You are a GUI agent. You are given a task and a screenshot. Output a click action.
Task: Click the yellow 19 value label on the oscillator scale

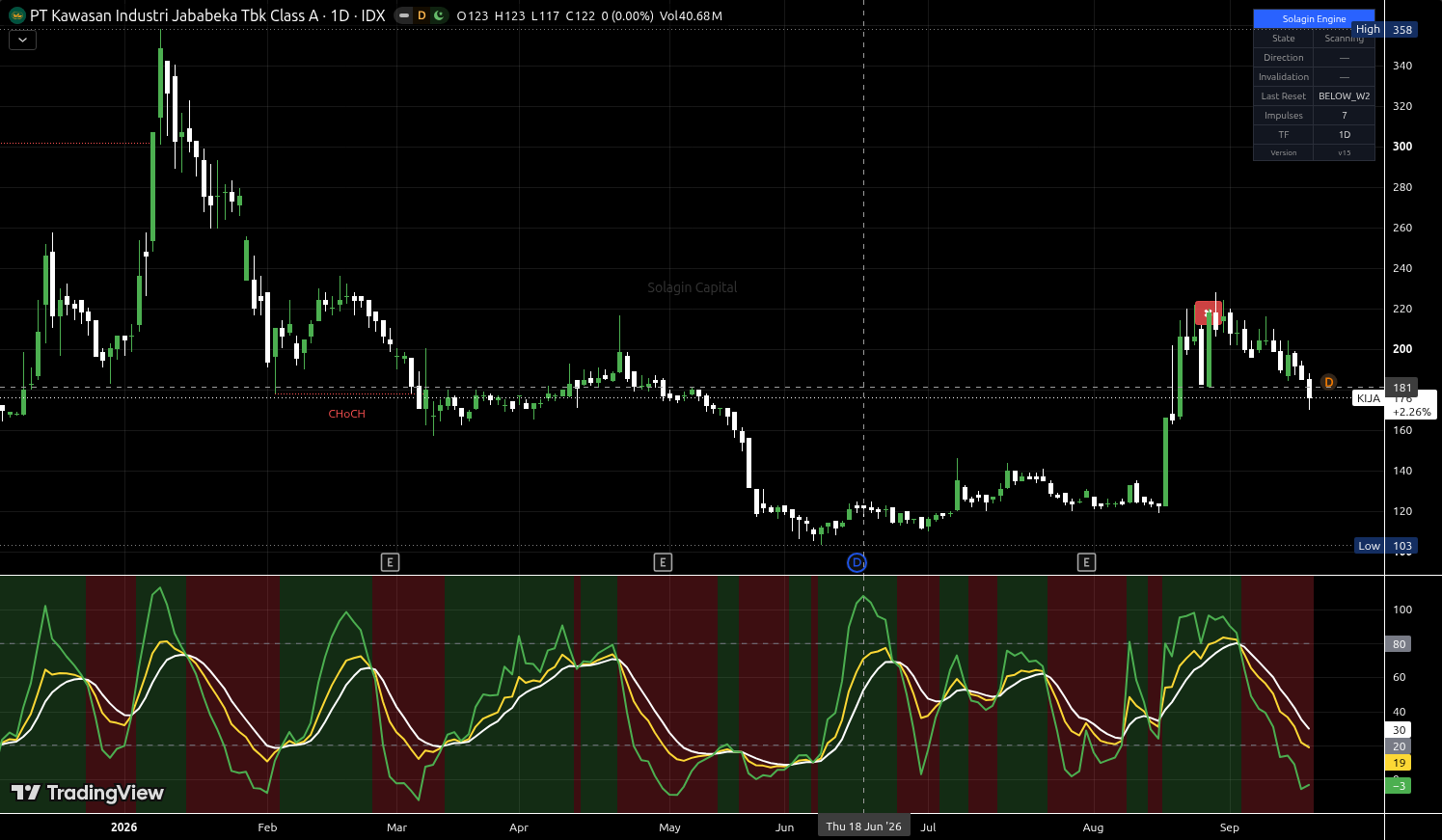(x=1400, y=763)
